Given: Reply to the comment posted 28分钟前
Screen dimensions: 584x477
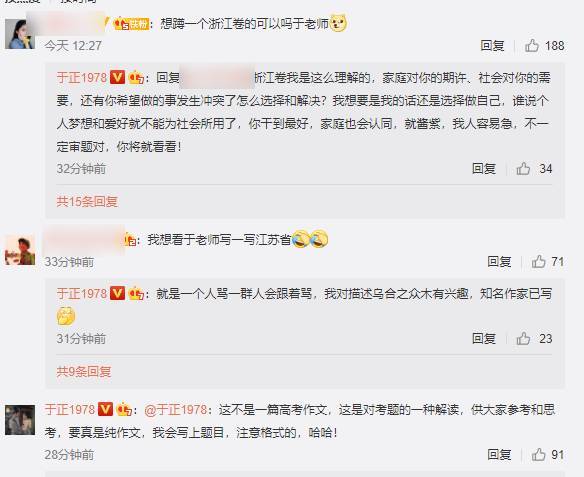Looking at the screenshot, I should pos(499,454).
